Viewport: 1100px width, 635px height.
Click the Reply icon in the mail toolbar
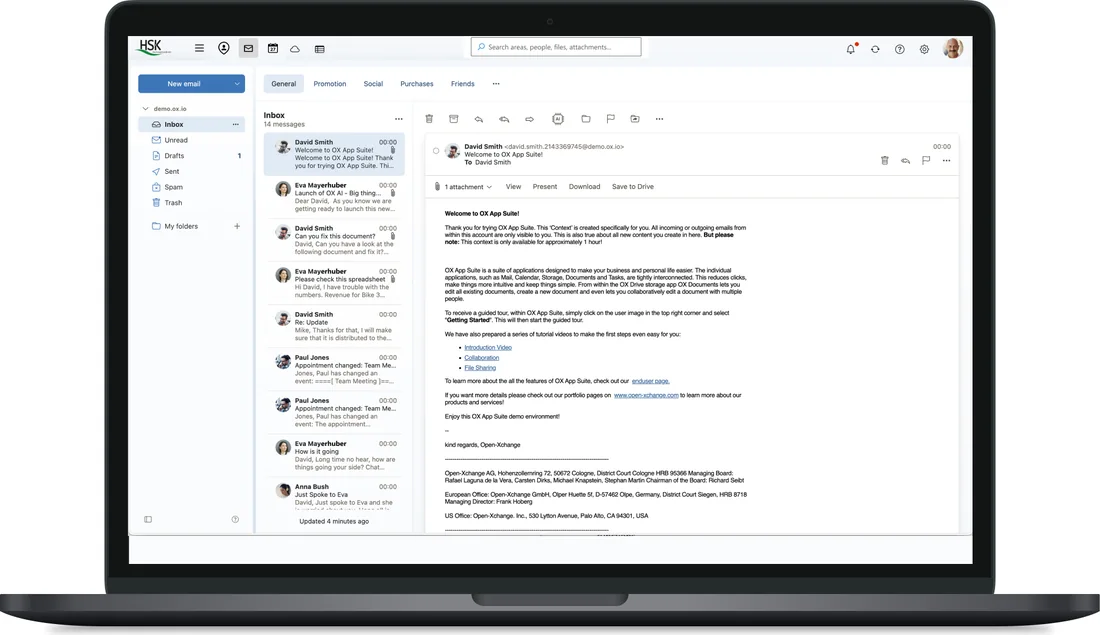(478, 119)
